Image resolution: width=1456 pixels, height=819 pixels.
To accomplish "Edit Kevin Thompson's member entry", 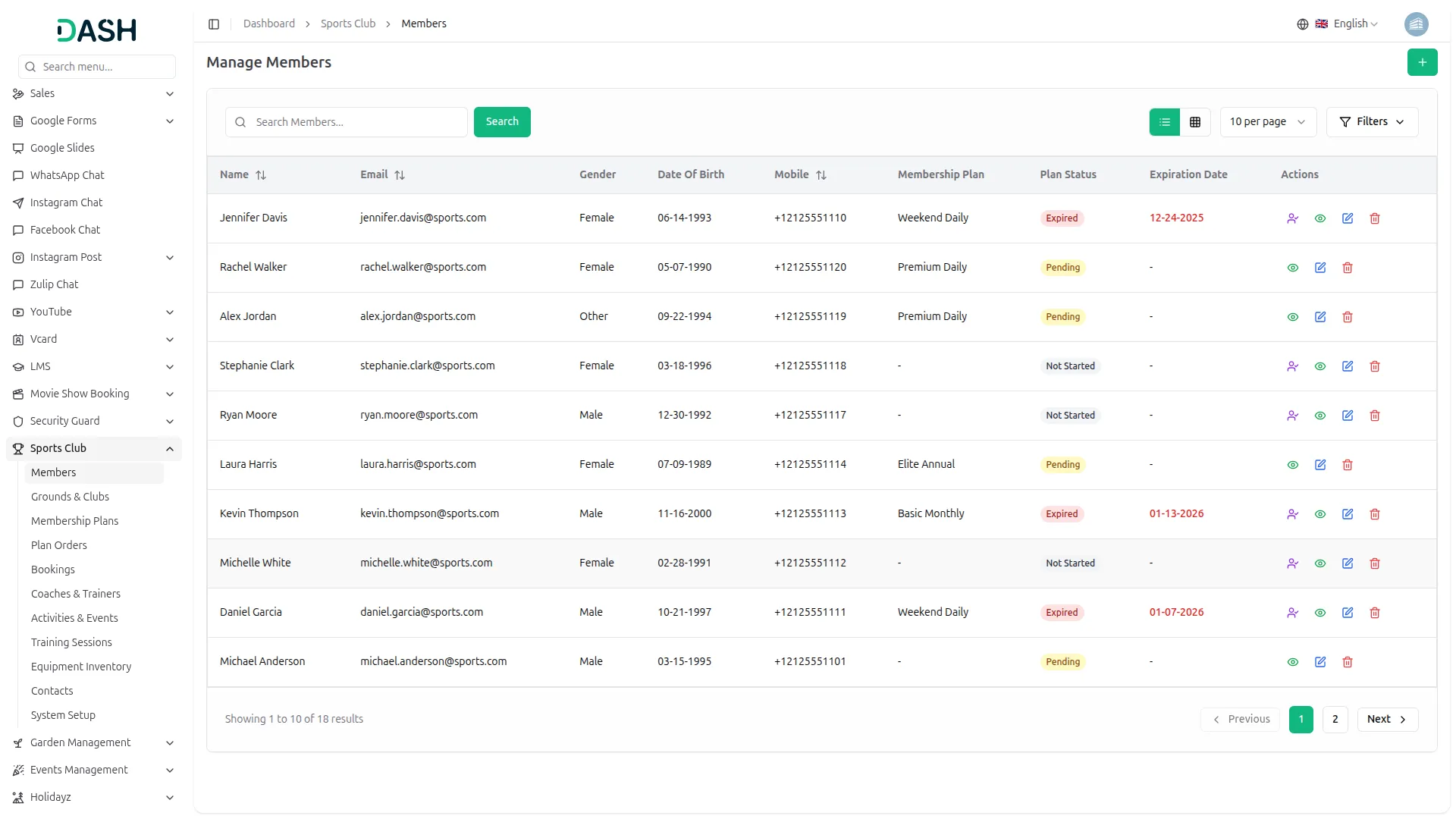I will [1347, 514].
